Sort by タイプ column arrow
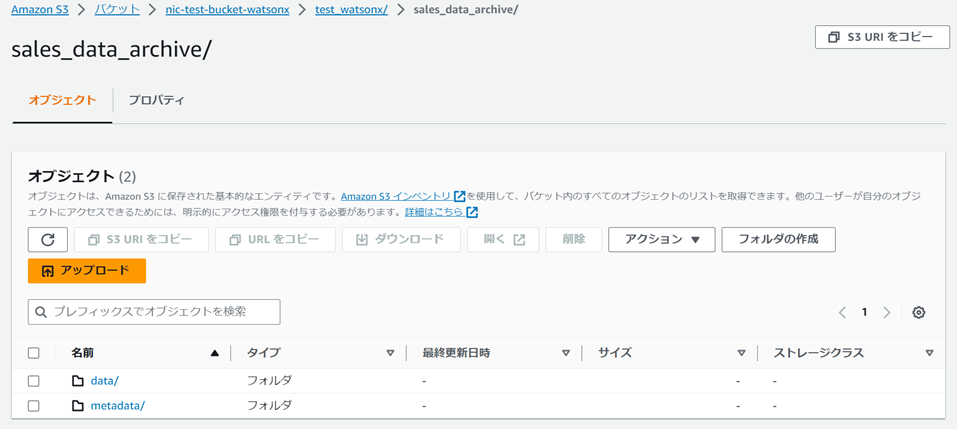The width and height of the screenshot is (957, 429). (391, 353)
